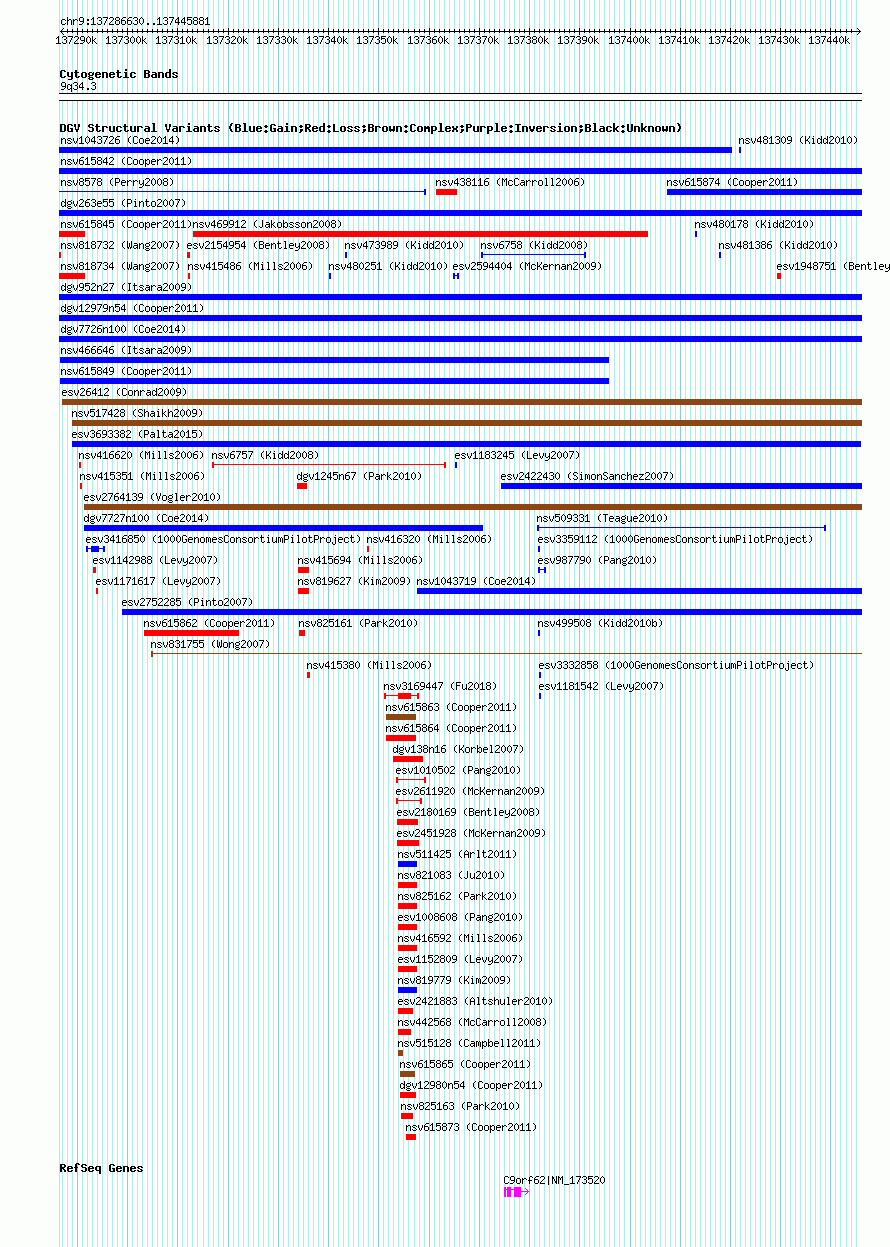This screenshot has height=1247, width=890.
Task: Click nsv480251 (Kidd2010) label
Action: pos(388,266)
